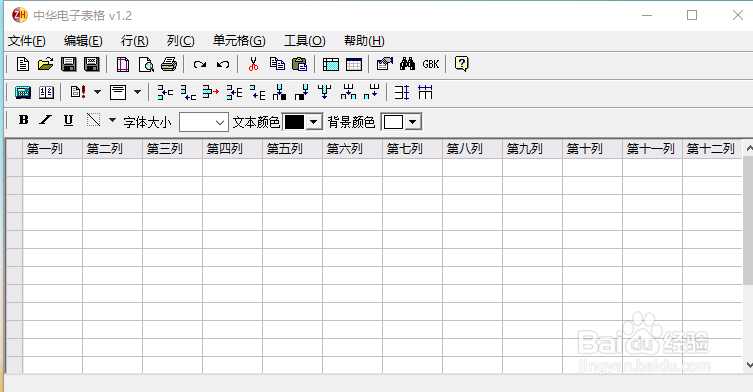Open page setup with the purple page icon
This screenshot has width=753, height=392.
123,64
